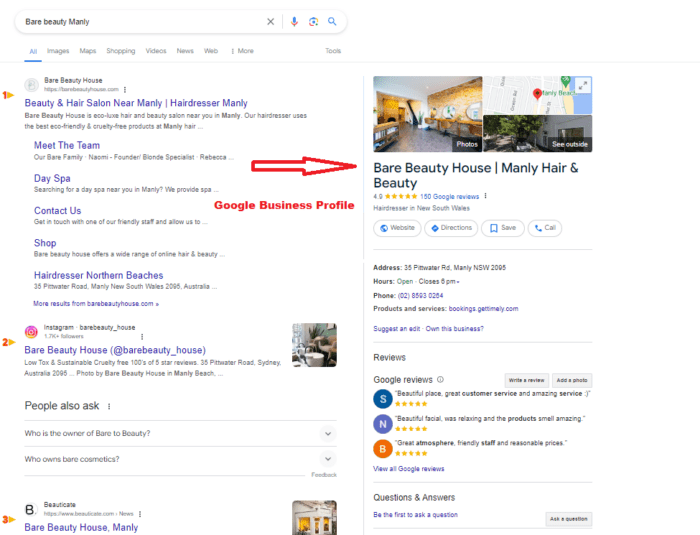Image resolution: width=700 pixels, height=535 pixels.
Task: Expand the business hours dropdown arrow
Action: tap(458, 282)
